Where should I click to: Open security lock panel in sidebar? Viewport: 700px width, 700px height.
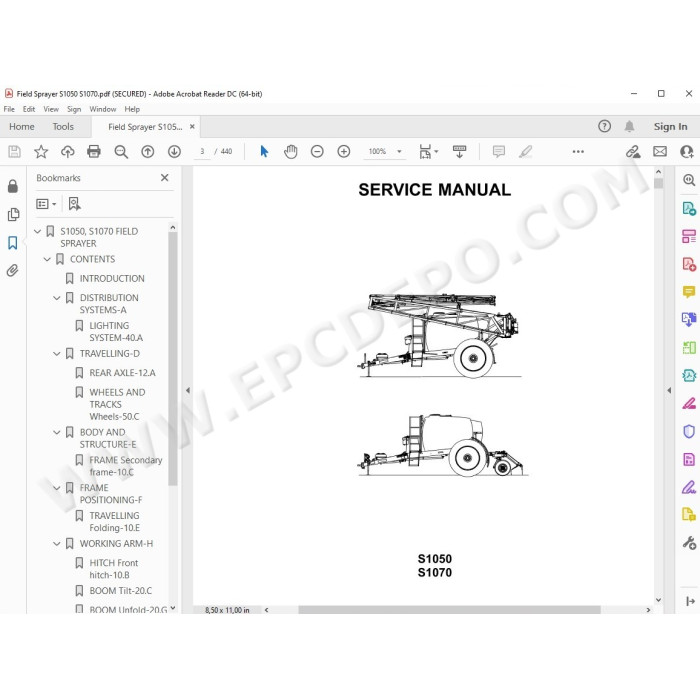point(13,186)
